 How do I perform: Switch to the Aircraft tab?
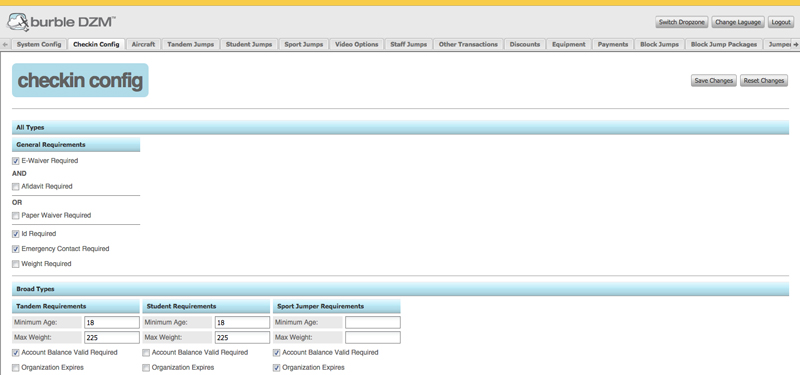coord(143,44)
